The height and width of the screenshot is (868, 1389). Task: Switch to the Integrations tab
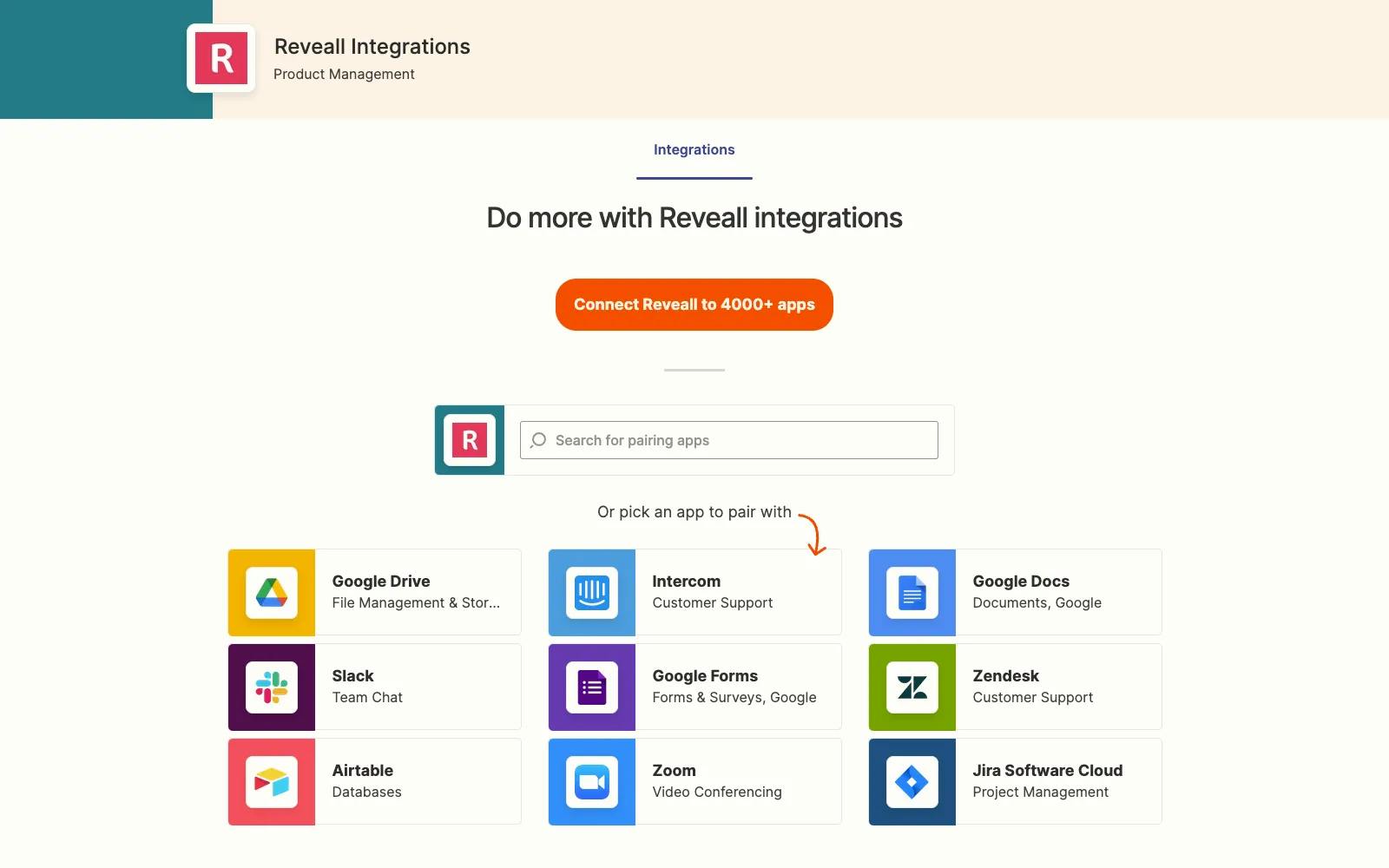694,150
